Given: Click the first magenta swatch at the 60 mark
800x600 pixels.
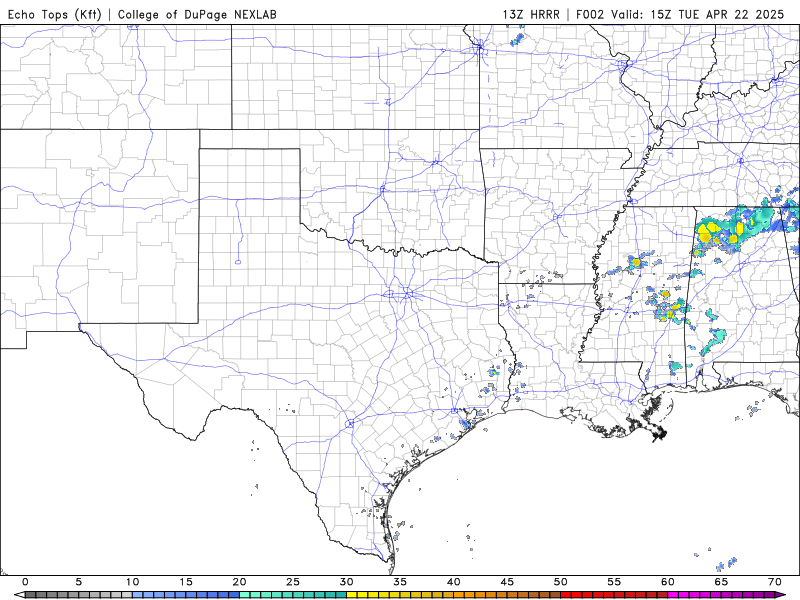Looking at the screenshot, I should tap(673, 595).
